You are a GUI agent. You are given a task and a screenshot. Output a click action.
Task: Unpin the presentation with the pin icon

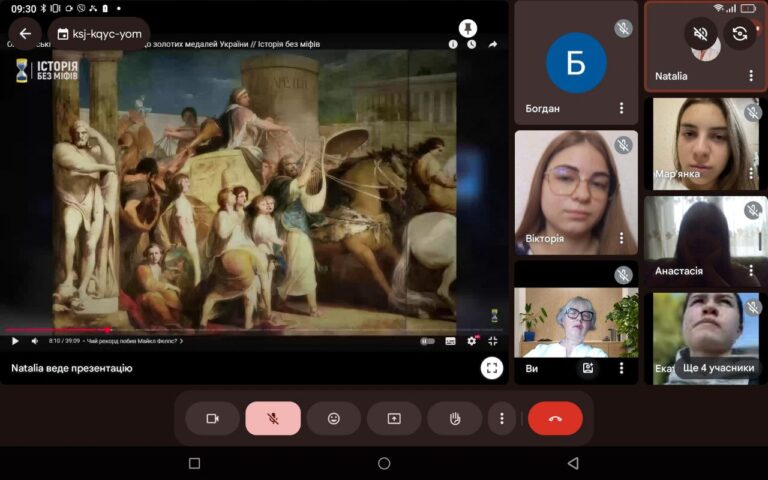[x=468, y=28]
